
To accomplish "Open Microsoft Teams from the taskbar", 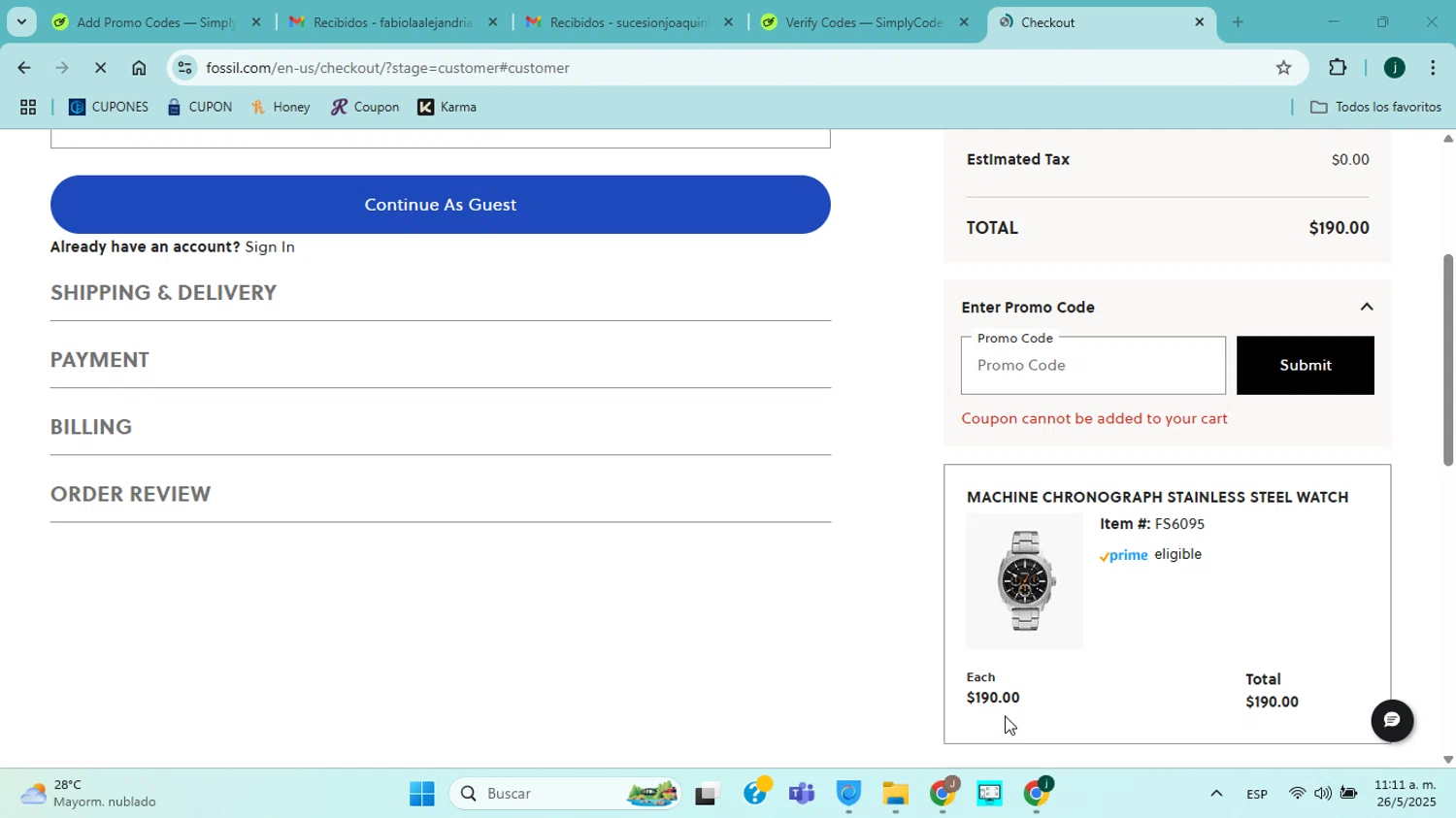I will 802,795.
